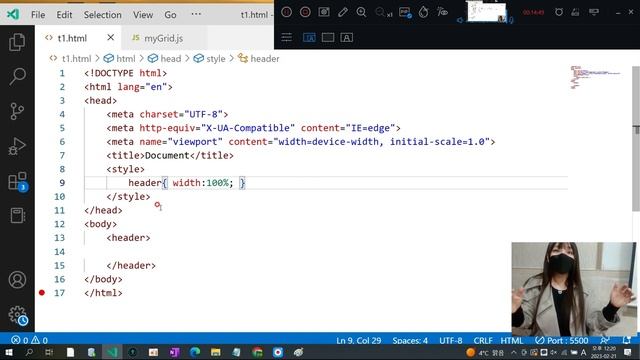Open the Search view in activity bar
The width and height of the screenshot is (640, 360).
pyautogui.click(x=17, y=76)
